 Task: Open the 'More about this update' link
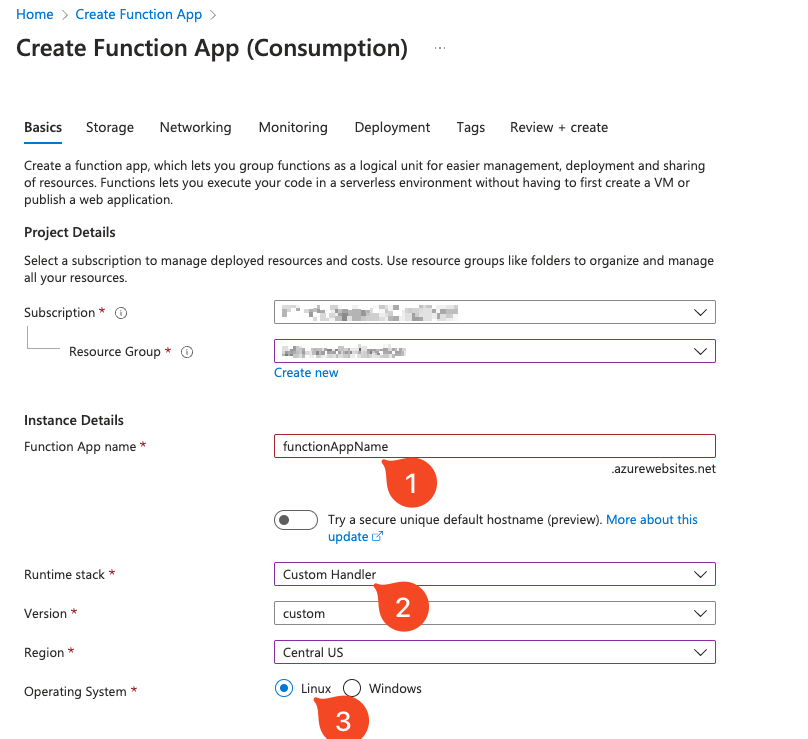point(651,520)
